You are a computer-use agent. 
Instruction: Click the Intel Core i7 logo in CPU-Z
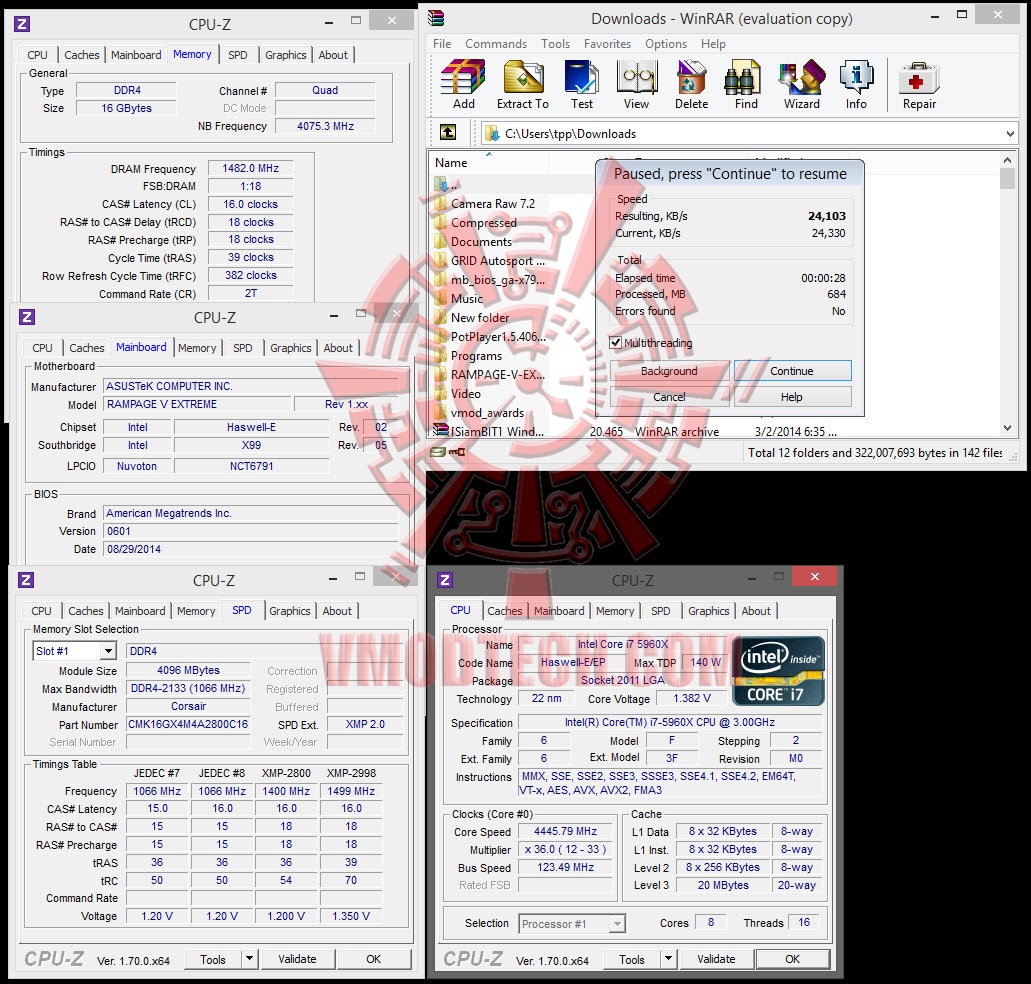pyautogui.click(x=778, y=671)
